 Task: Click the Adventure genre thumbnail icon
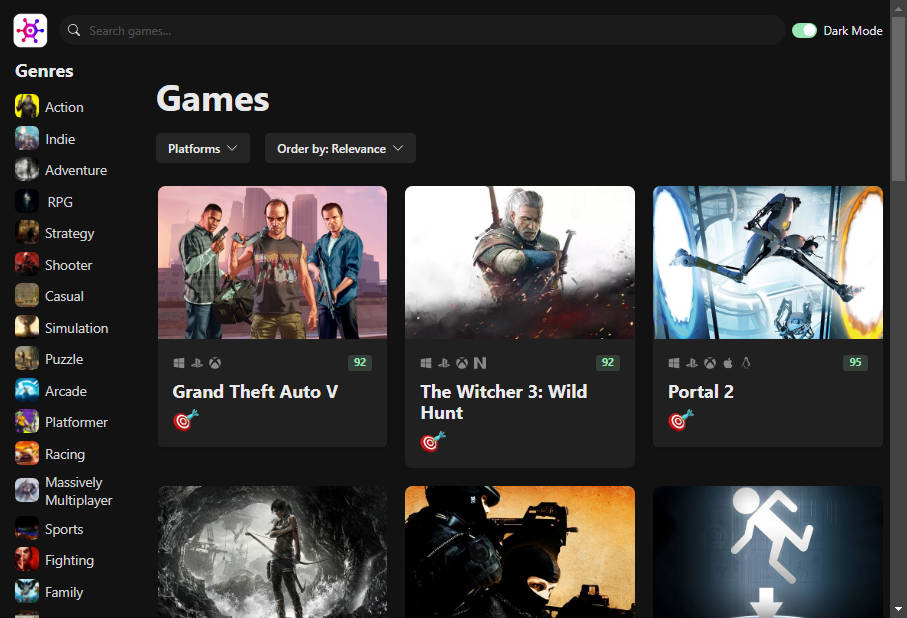[x=27, y=170]
